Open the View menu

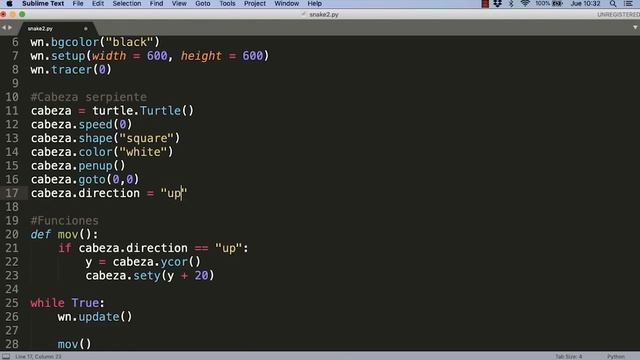179,4
